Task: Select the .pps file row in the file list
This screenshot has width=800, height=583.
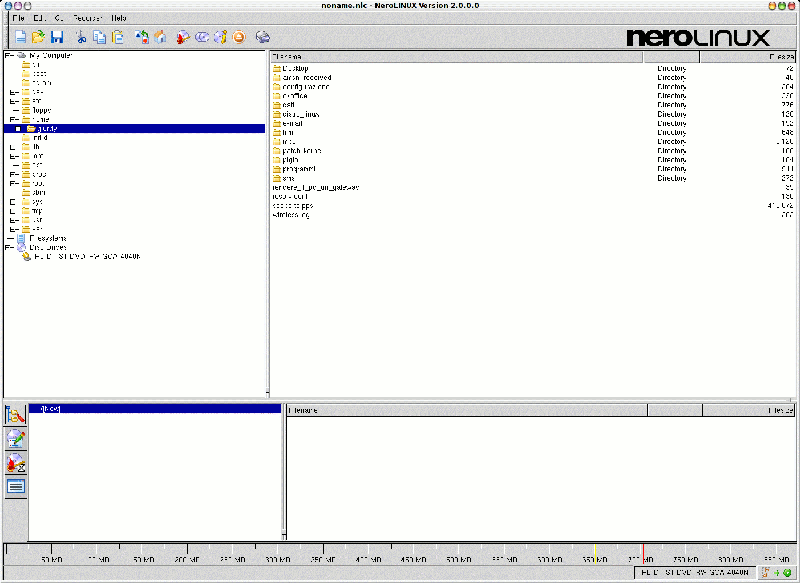Action: pos(533,206)
